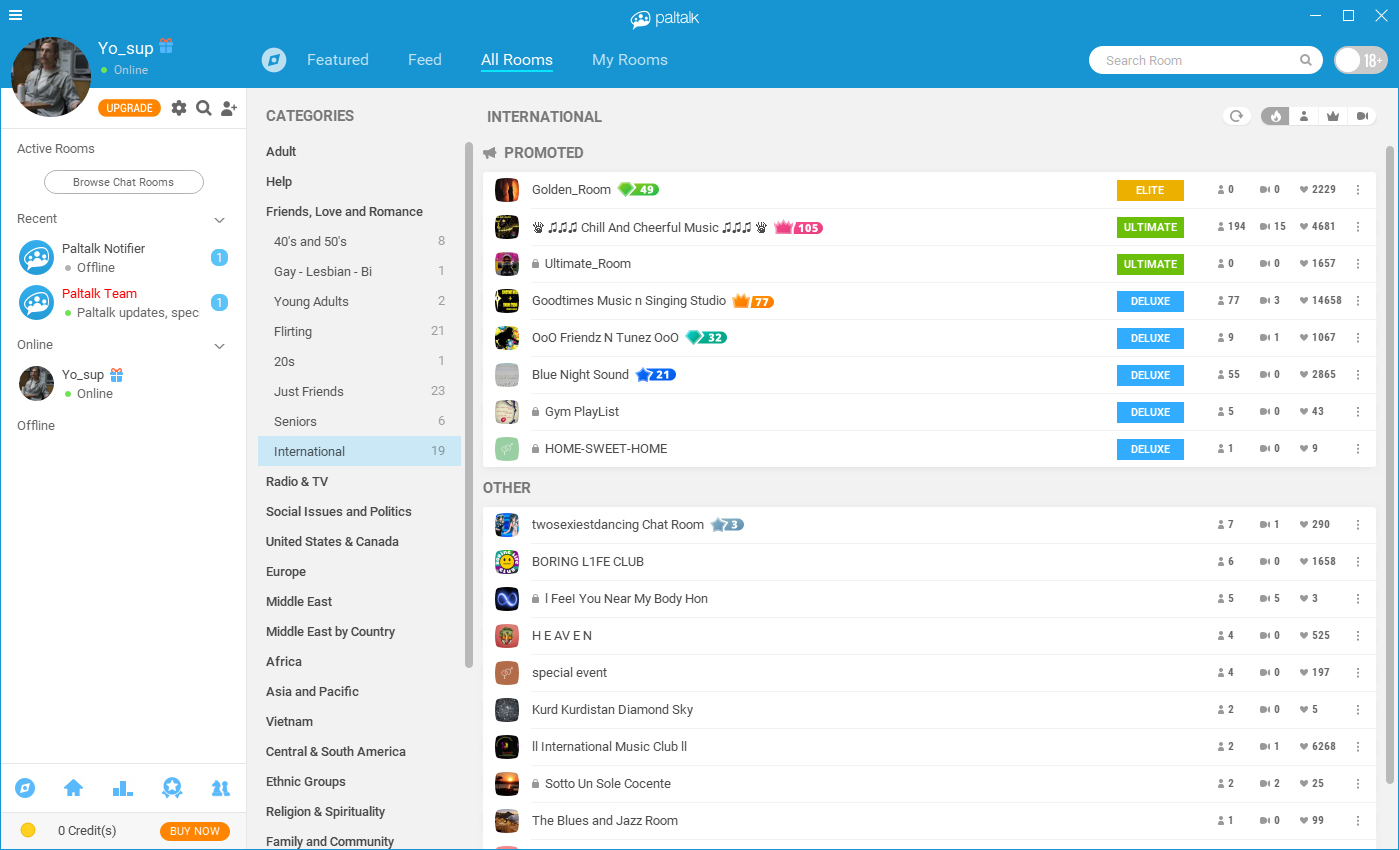1399x850 pixels.
Task: Open Gym PlayList three-dot options menu
Action: coord(1358,412)
